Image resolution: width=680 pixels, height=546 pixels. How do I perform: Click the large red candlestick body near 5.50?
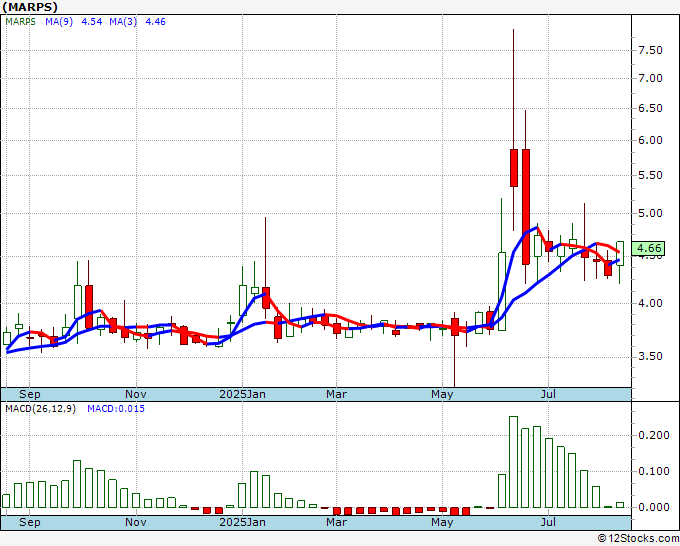[x=514, y=167]
